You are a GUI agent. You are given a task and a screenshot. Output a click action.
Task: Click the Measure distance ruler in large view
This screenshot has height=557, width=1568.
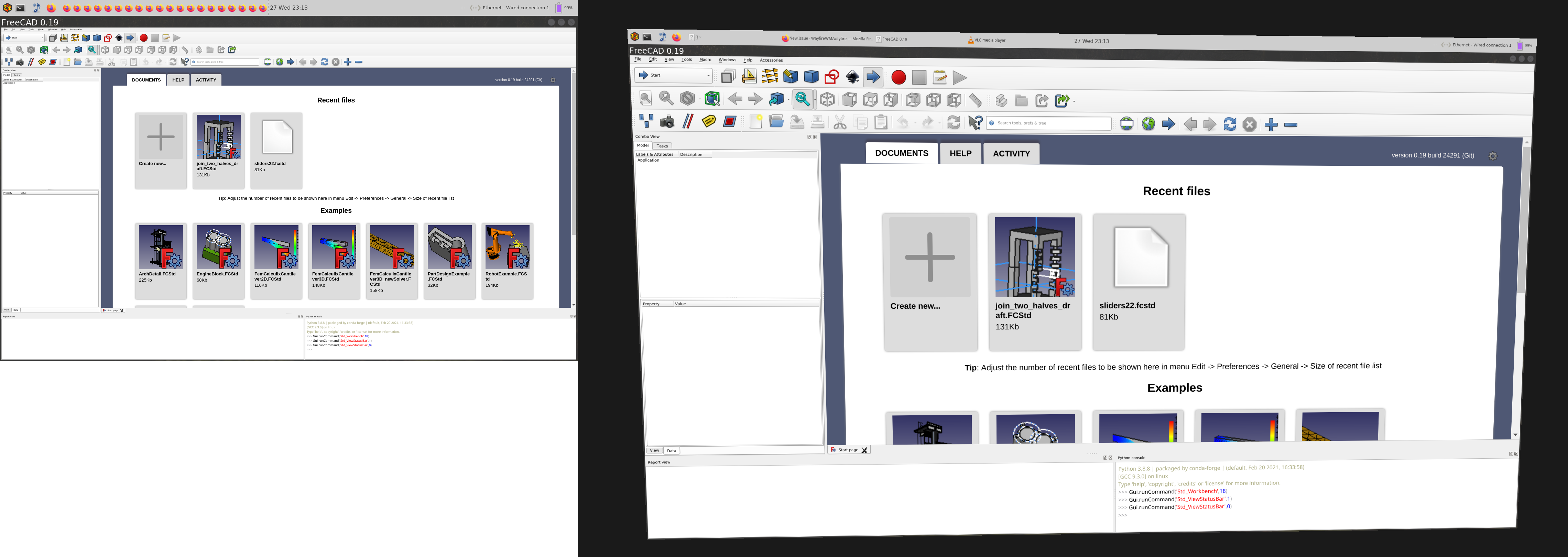click(x=975, y=100)
